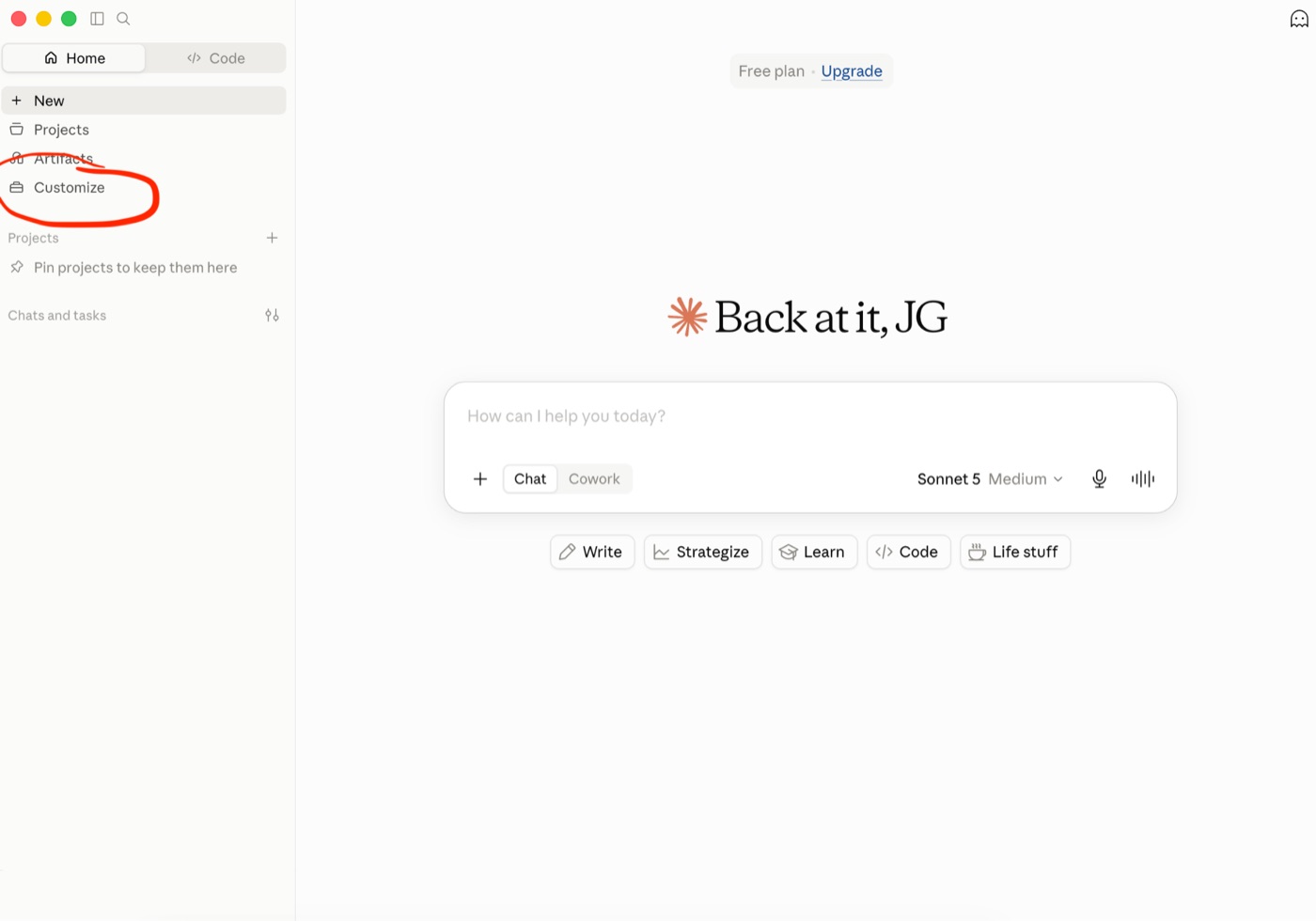This screenshot has width=1316, height=921.
Task: Select the Chat mode toggle
Action: point(530,479)
